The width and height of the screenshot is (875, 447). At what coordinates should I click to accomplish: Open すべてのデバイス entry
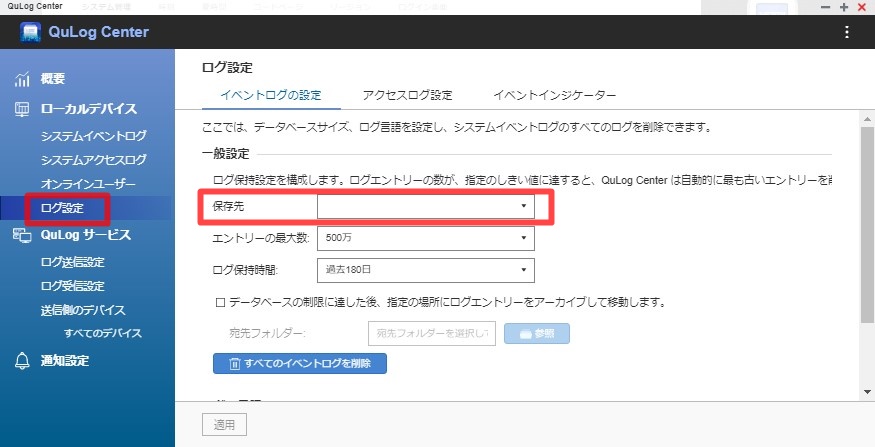(x=103, y=333)
